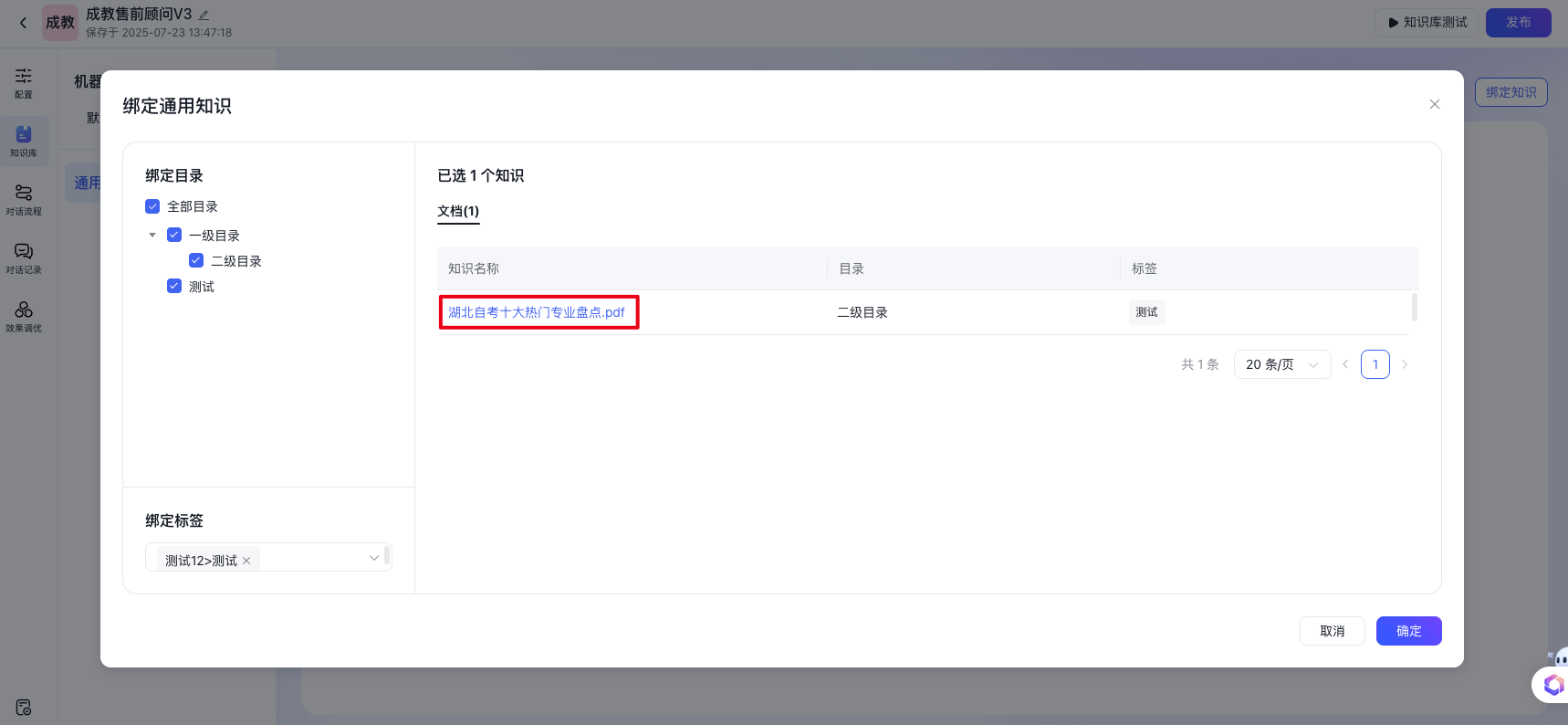Toggle the 测试 directory checkbox
Viewport: 1568px width, 725px height.
pyautogui.click(x=174, y=287)
